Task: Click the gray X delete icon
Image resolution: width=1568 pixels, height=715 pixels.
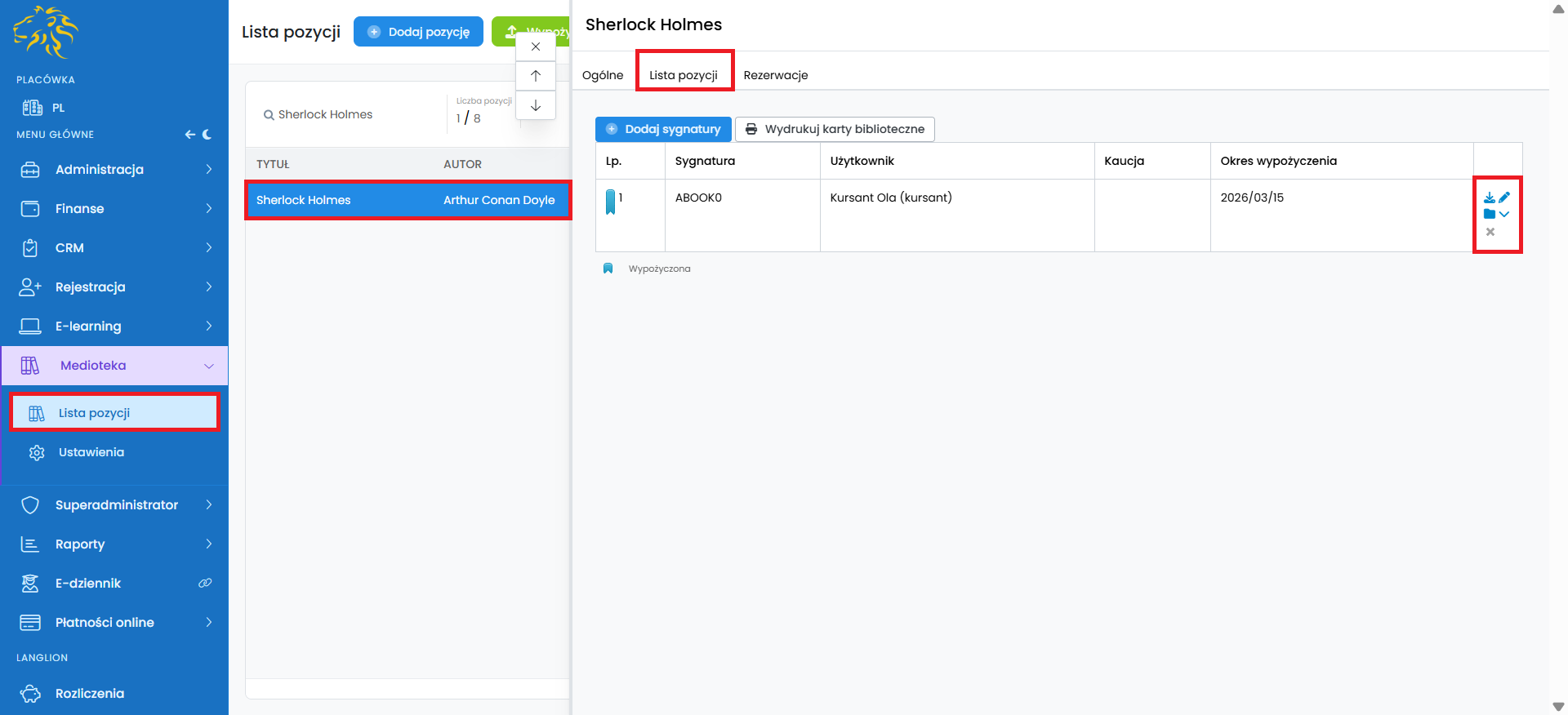Action: pos(1490,232)
